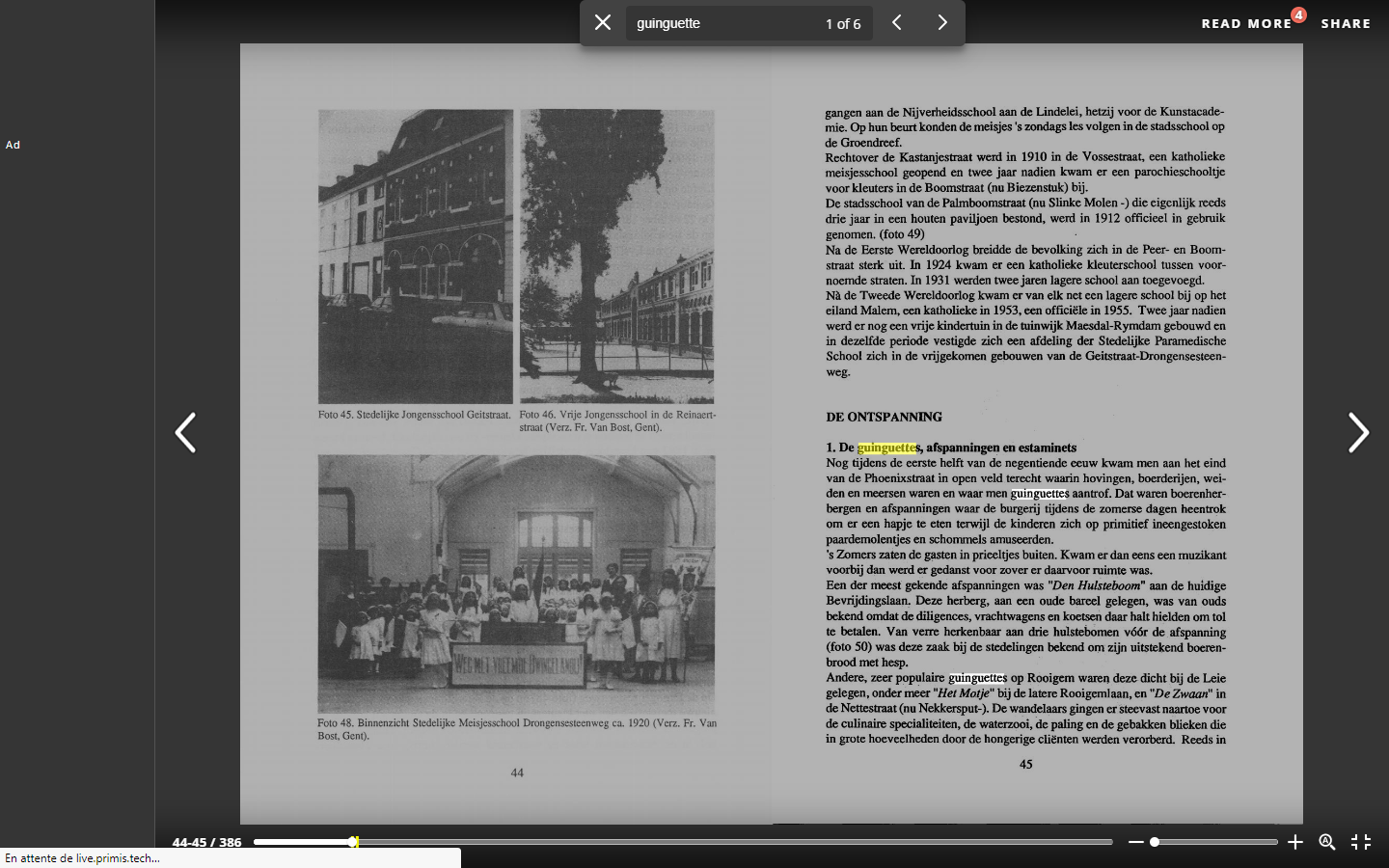The image size is (1389, 868).
Task: Click the SHARE button
Action: (x=1346, y=23)
